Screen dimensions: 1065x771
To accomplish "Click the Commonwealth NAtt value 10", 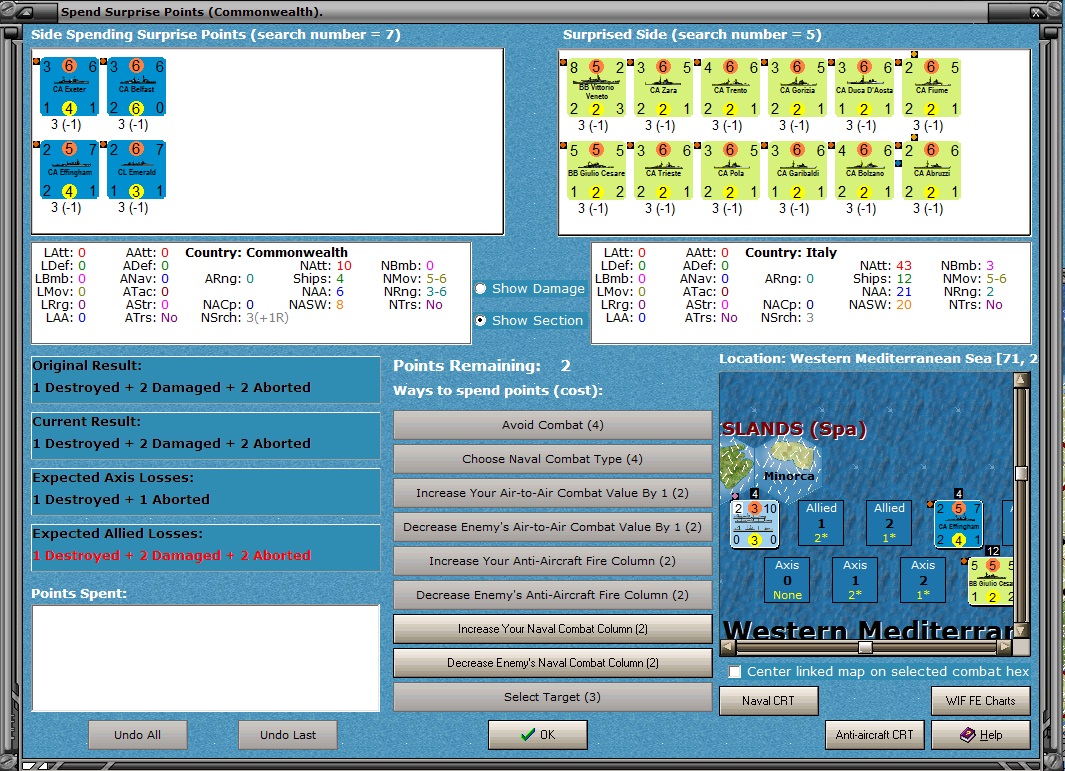I will point(344,266).
